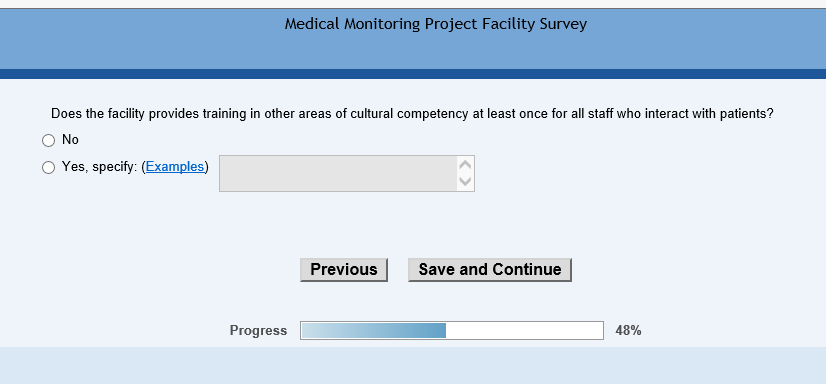Choose the "Yes, specify" radio option
Image resolution: width=826 pixels, height=384 pixels.
click(x=48, y=168)
